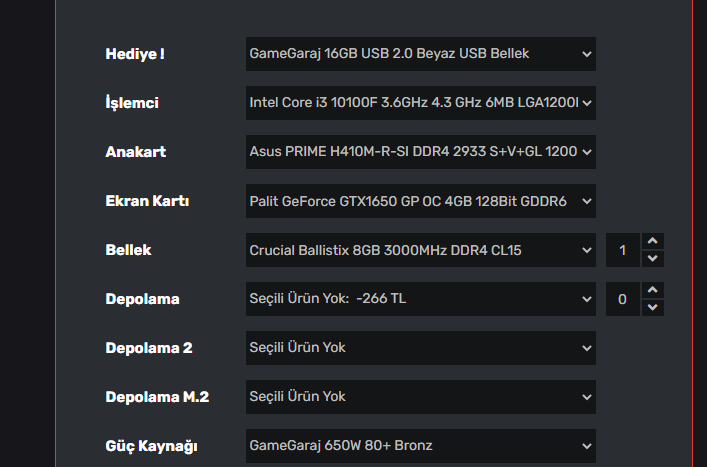Decrease Depolama quantity with down arrow

pos(652,307)
